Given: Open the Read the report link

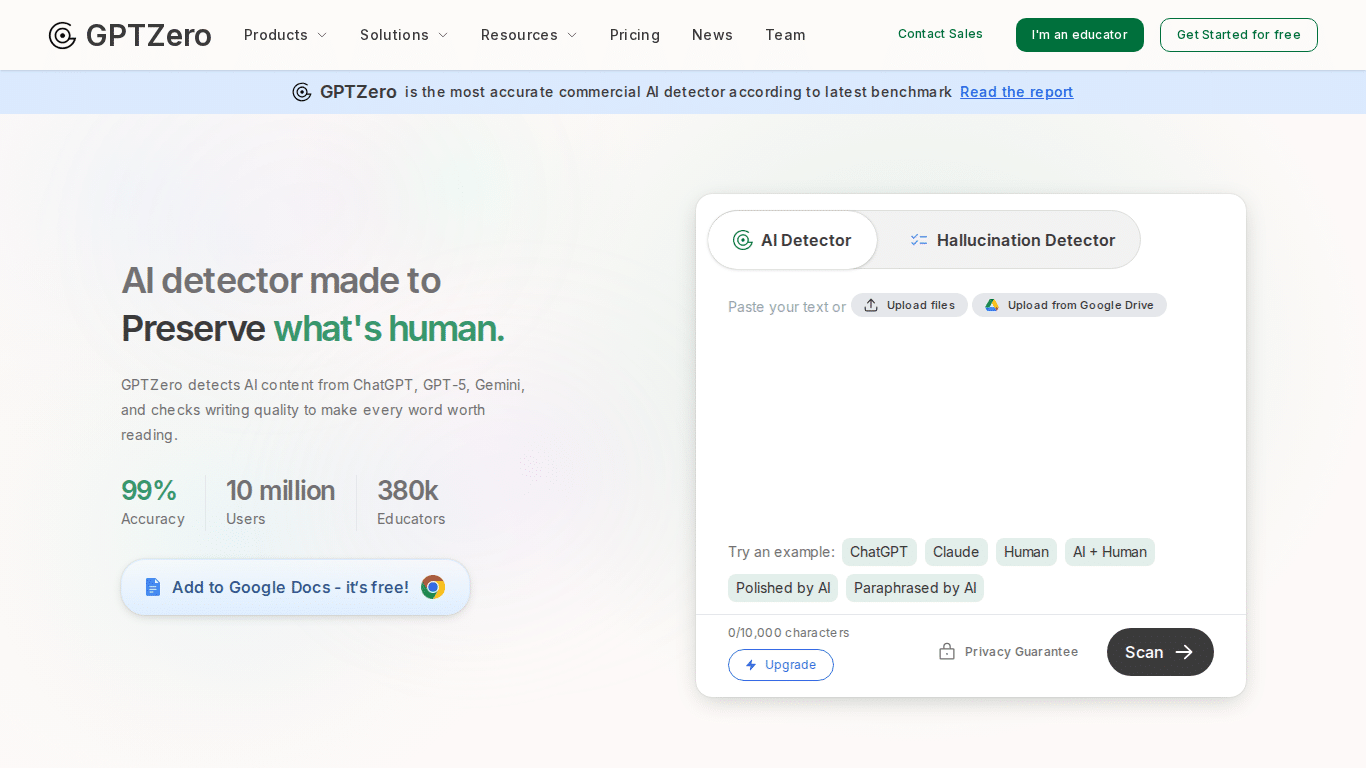Looking at the screenshot, I should tap(1017, 92).
